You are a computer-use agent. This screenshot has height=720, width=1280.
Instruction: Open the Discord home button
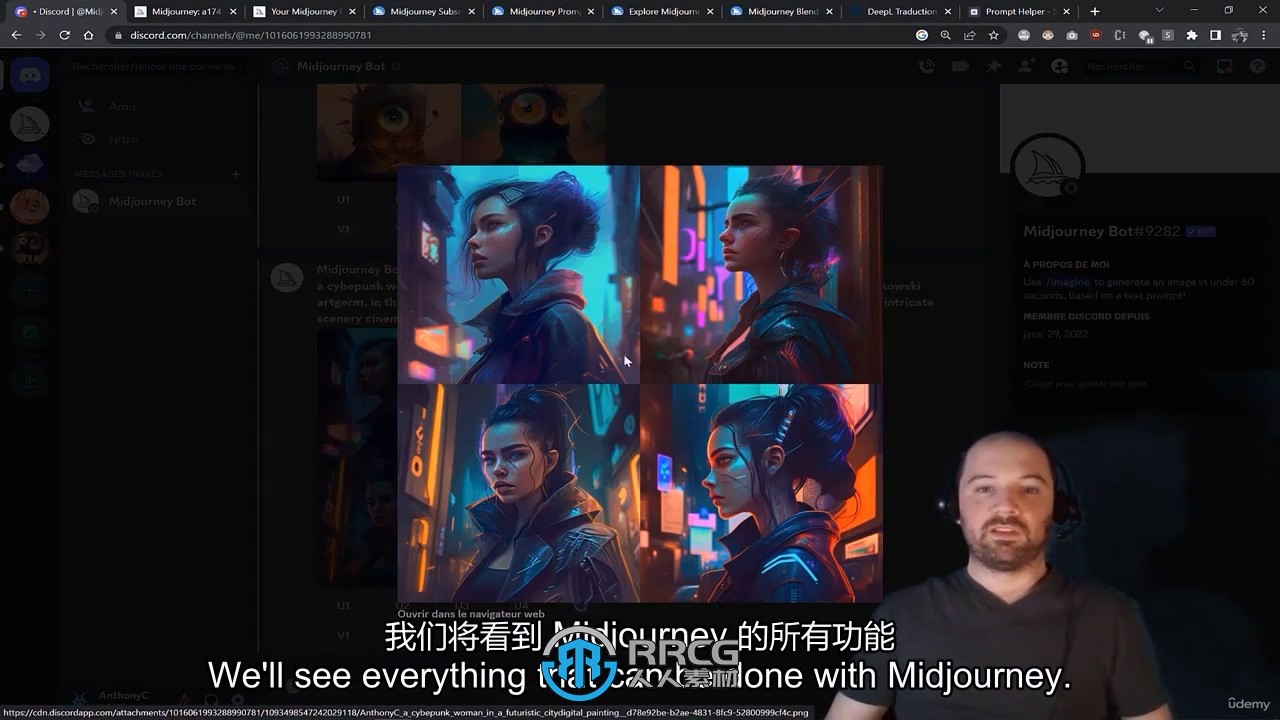29,75
